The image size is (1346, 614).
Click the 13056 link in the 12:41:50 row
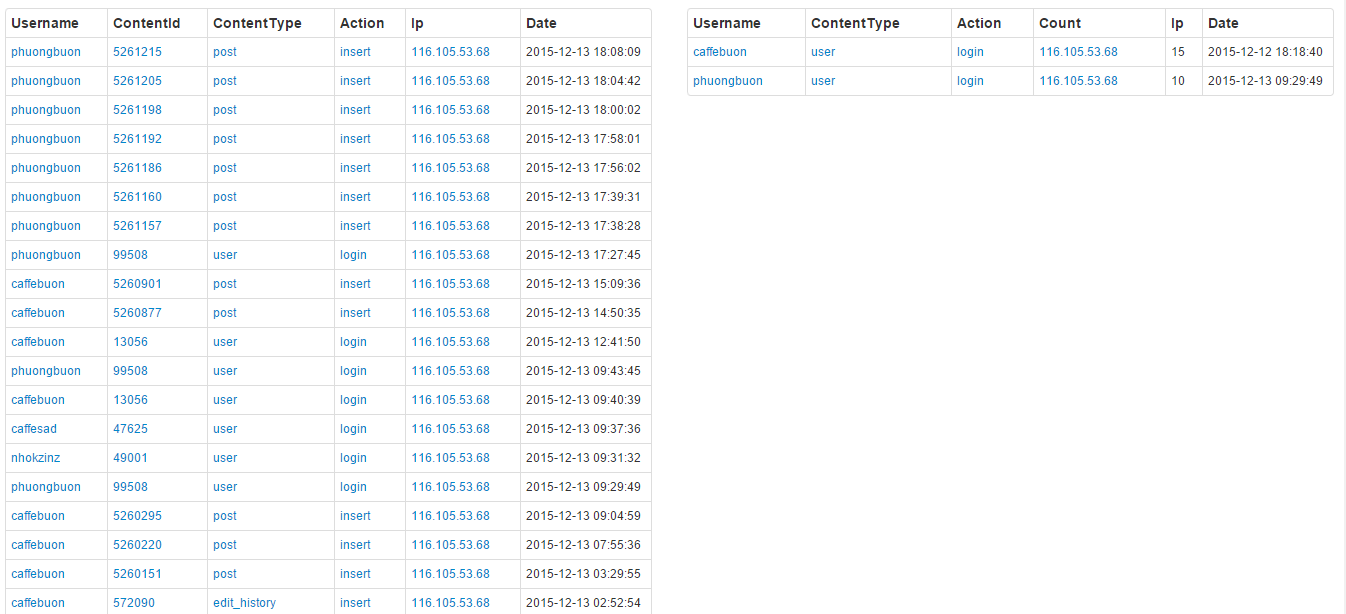(x=130, y=342)
